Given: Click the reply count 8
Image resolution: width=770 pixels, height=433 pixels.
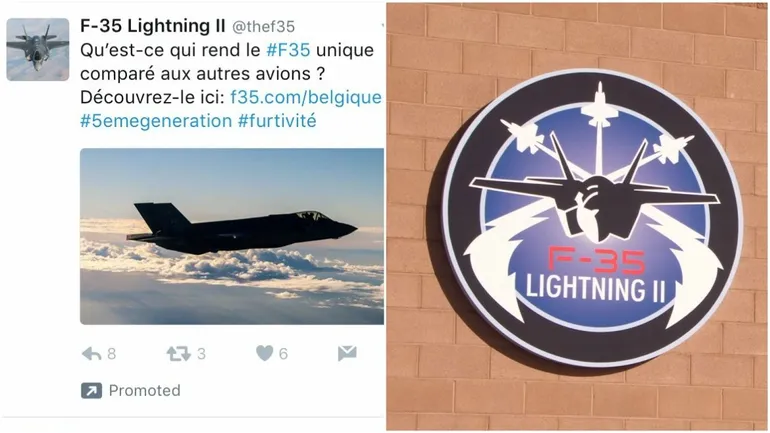Looking at the screenshot, I should [x=111, y=353].
